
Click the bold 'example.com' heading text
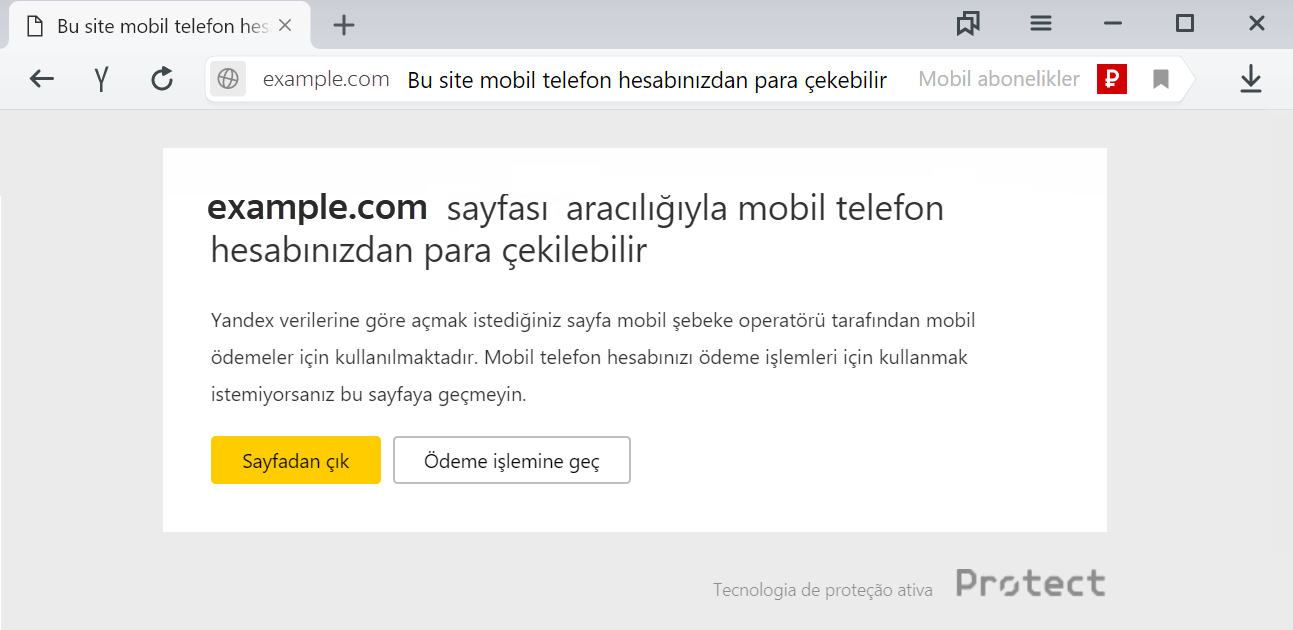point(317,208)
